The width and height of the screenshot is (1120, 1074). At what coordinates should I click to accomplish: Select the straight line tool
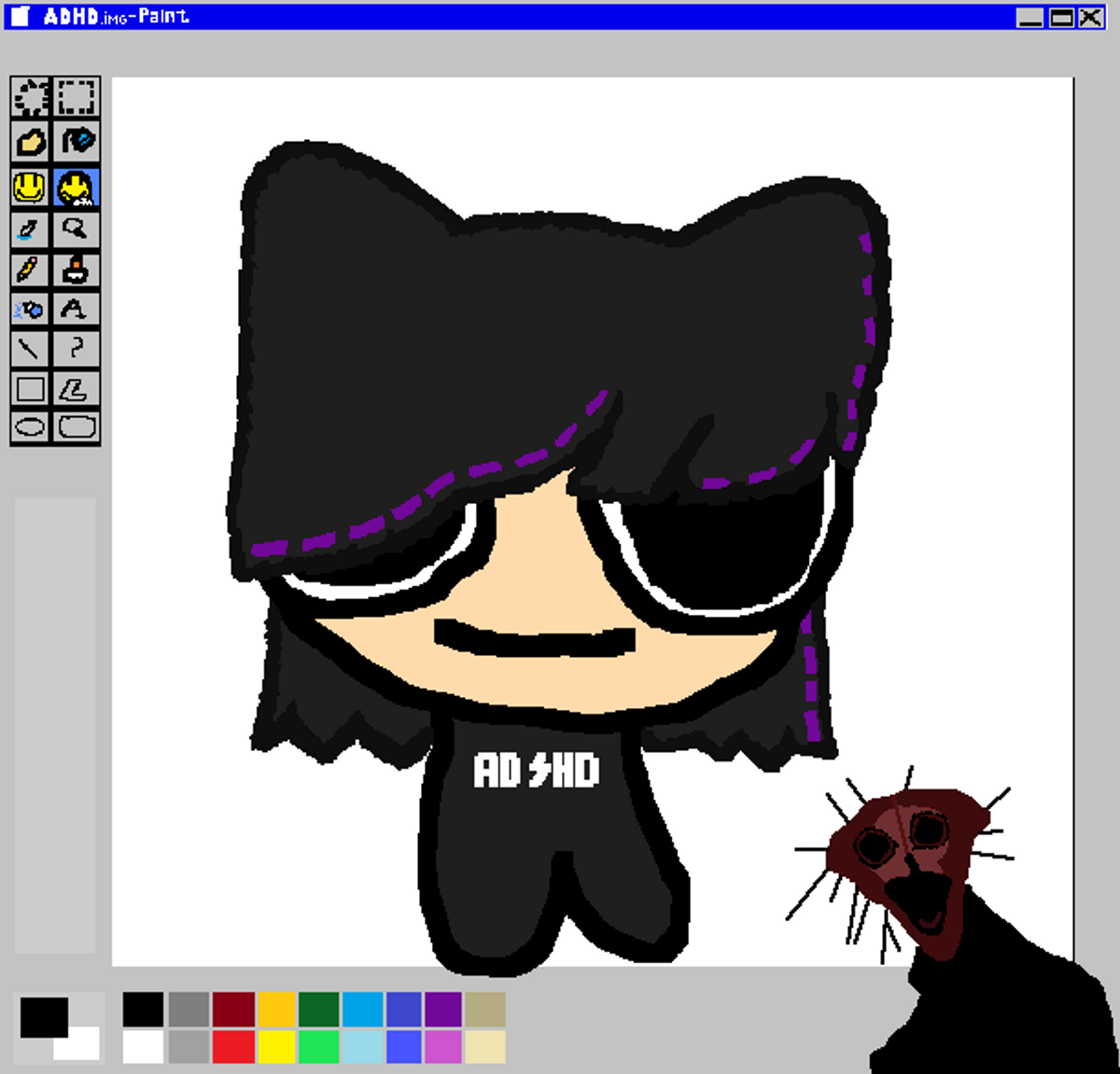point(30,347)
